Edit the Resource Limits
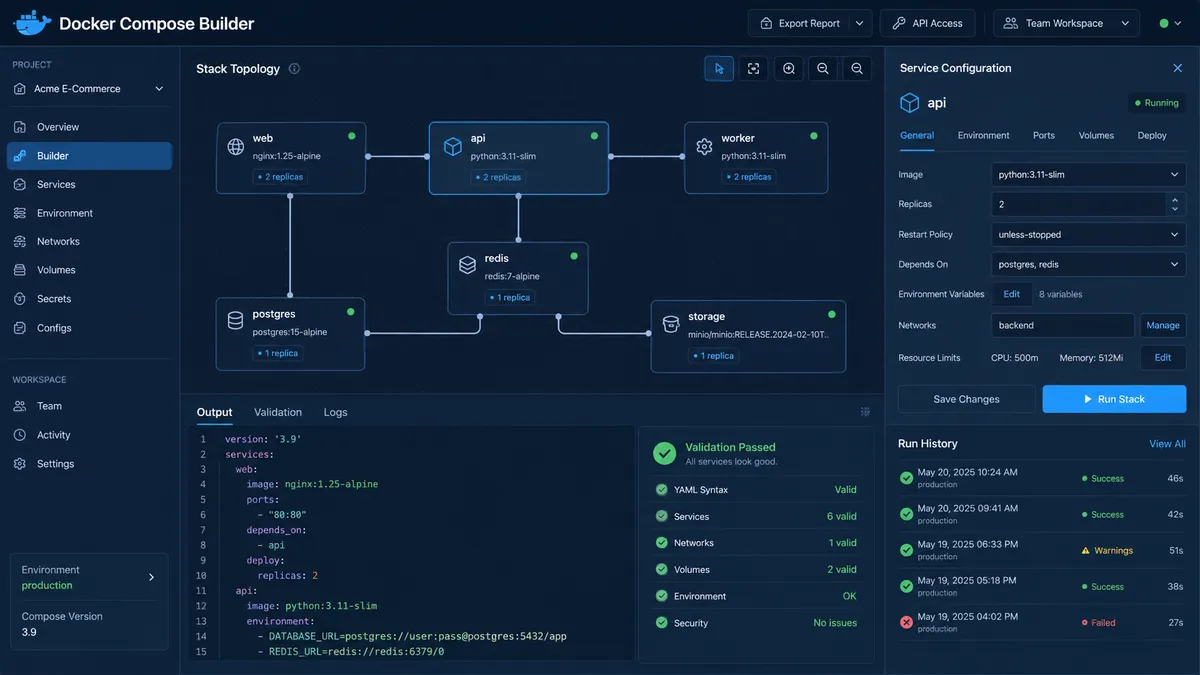Image resolution: width=1200 pixels, height=675 pixels. (x=1163, y=357)
